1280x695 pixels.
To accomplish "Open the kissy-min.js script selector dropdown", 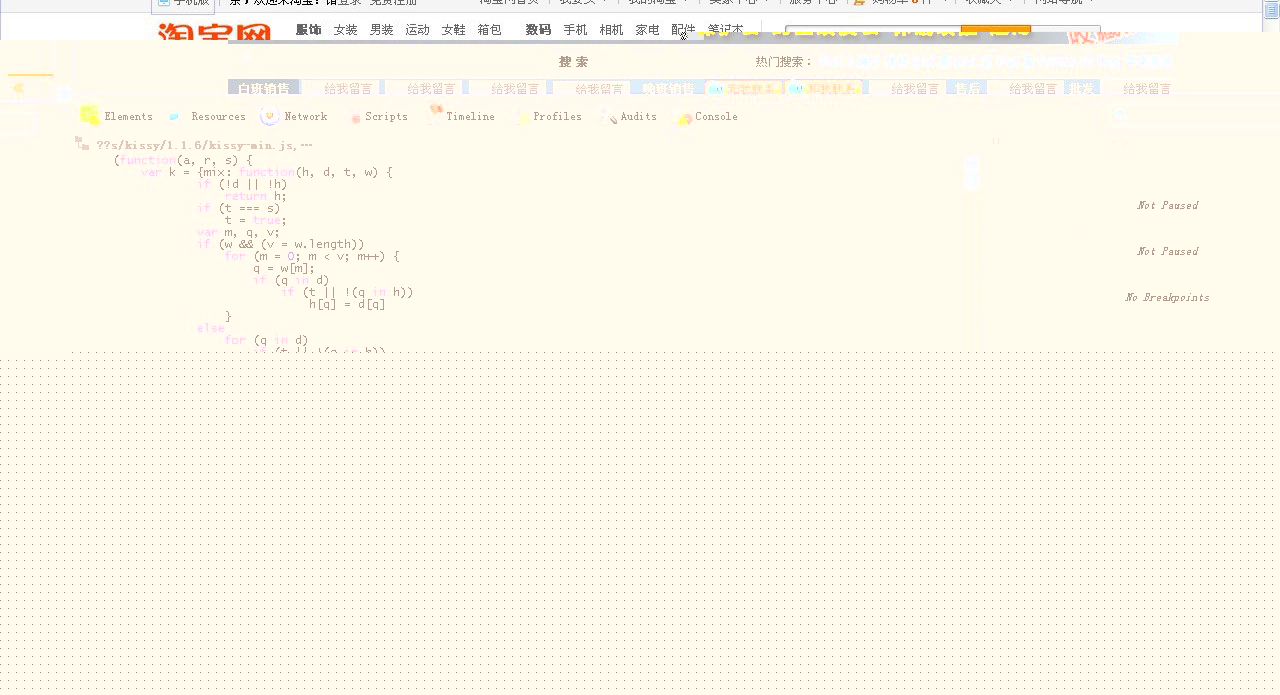I will point(200,145).
